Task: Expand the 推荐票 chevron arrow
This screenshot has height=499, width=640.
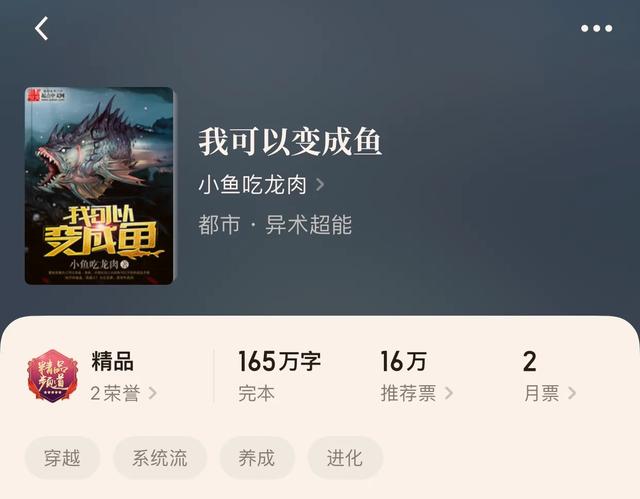Action: coord(449,393)
